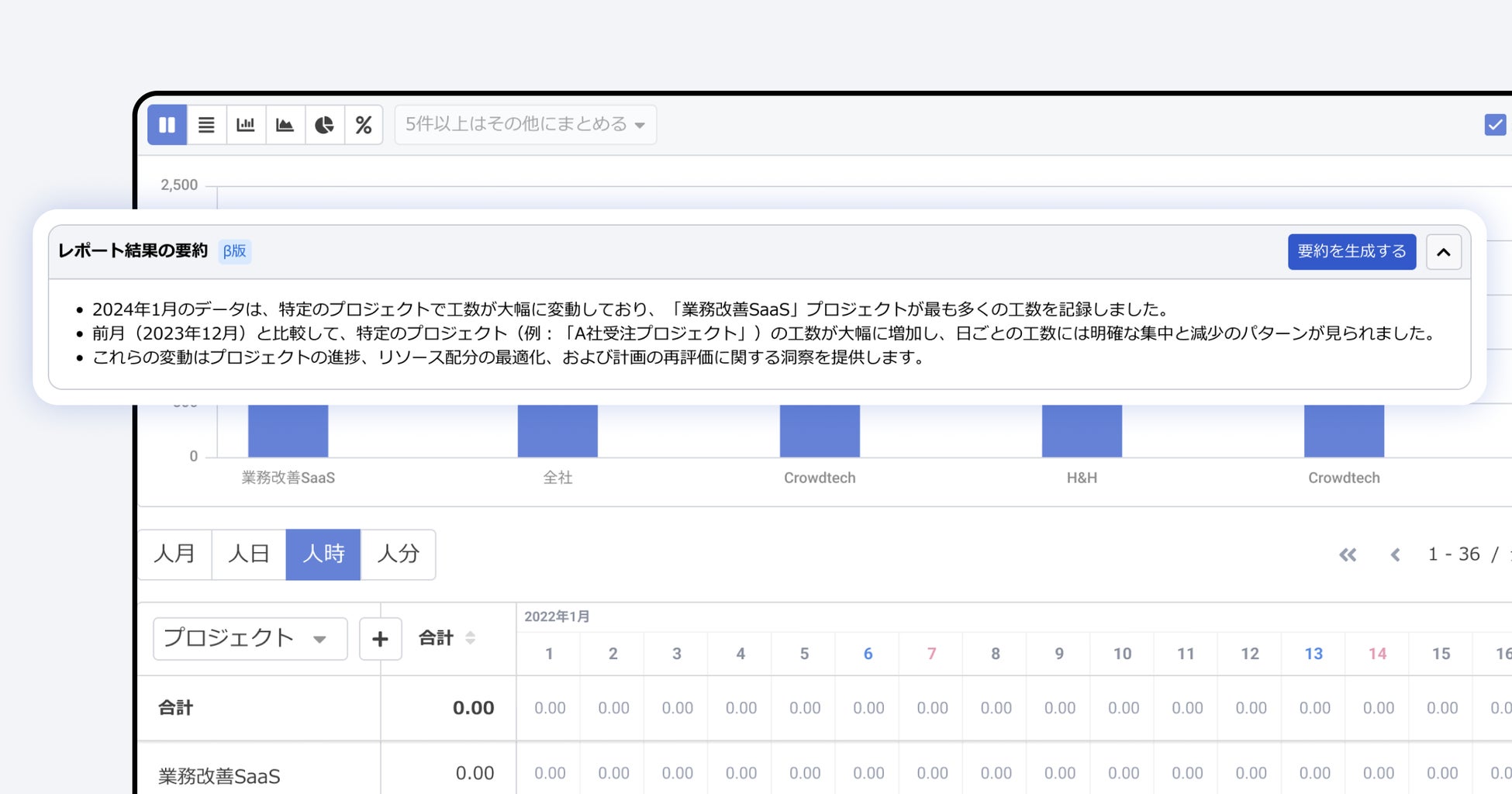Click the 要約を生成する button
Image resolution: width=1512 pixels, height=794 pixels.
(x=1351, y=251)
